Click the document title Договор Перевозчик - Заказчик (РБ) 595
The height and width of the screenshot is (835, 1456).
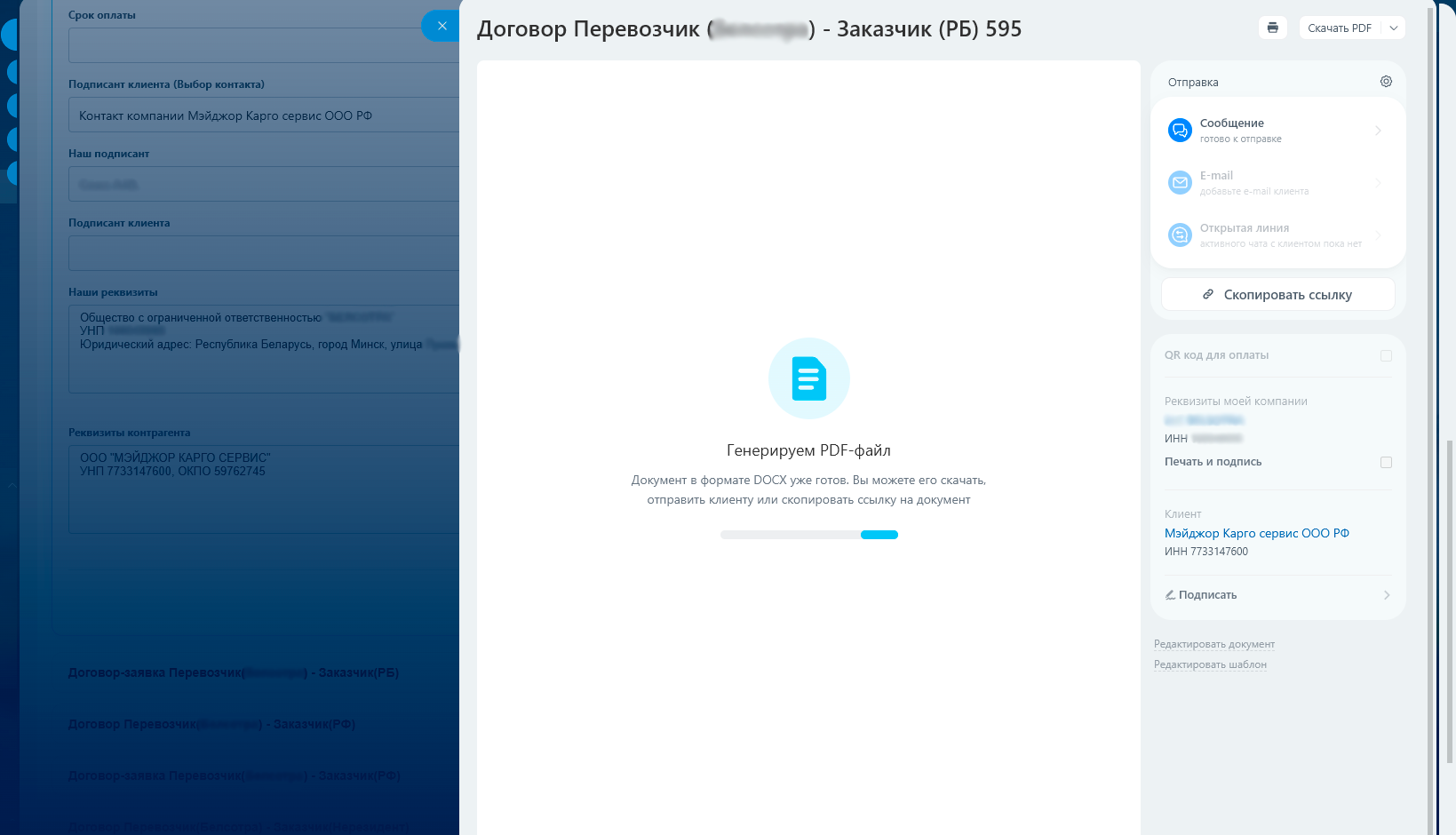tap(749, 28)
